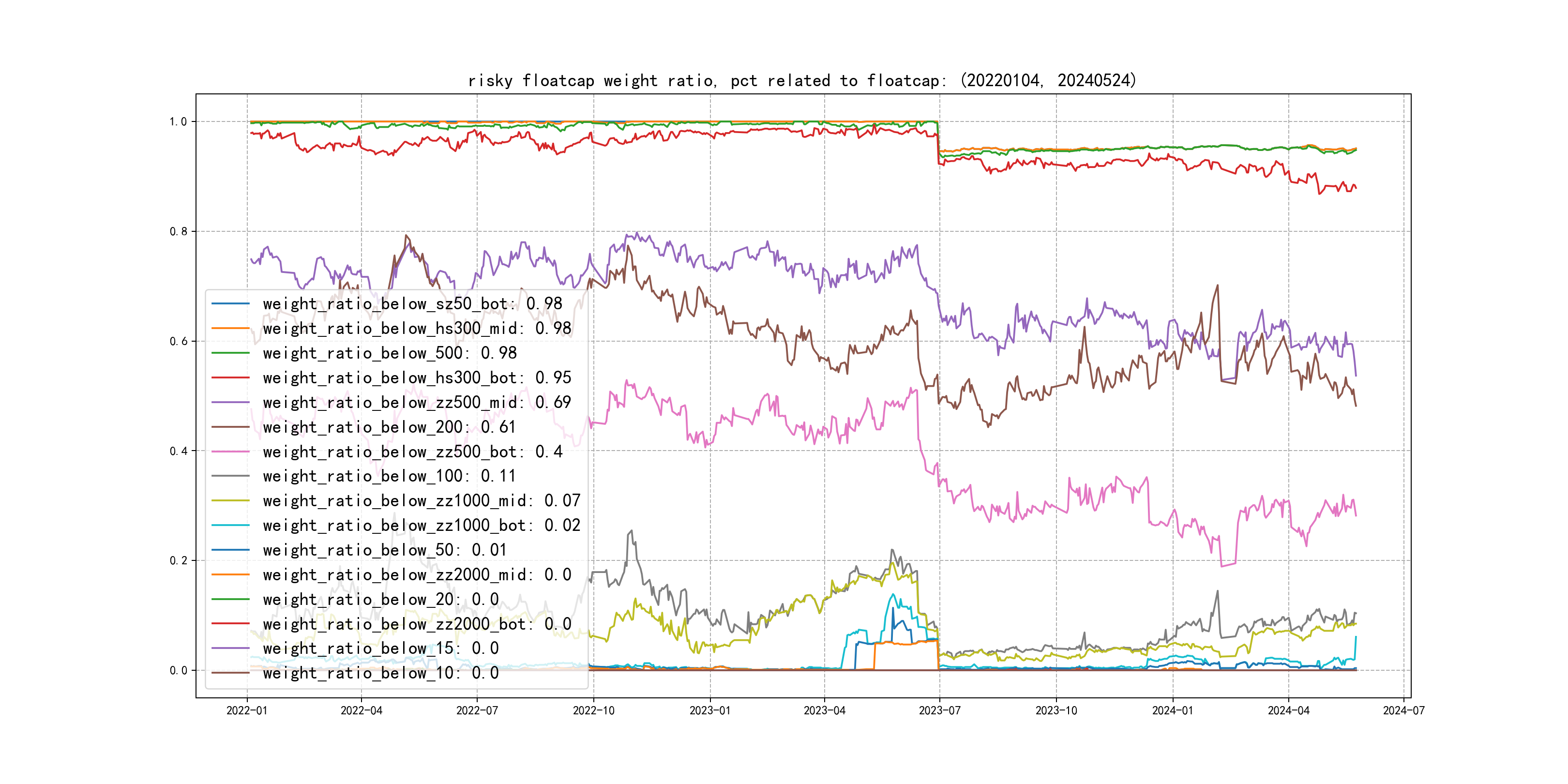
Task: Click x-axis tick label 2023-07
Action: click(x=939, y=710)
